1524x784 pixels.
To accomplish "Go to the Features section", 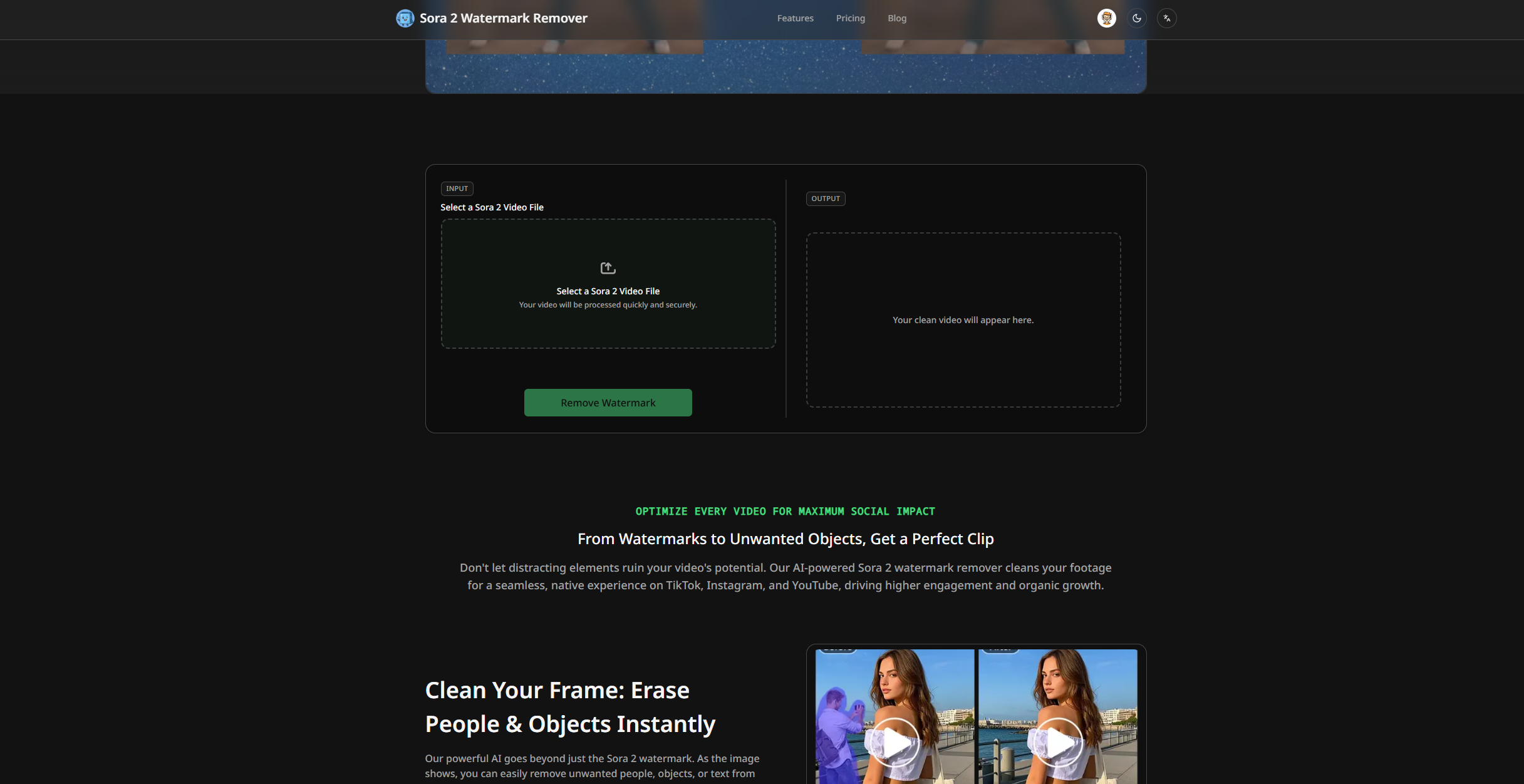I will pyautogui.click(x=795, y=18).
